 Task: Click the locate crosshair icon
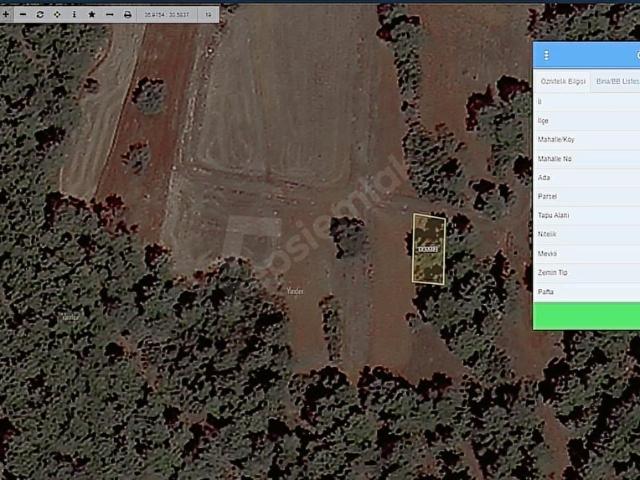click(x=57, y=15)
